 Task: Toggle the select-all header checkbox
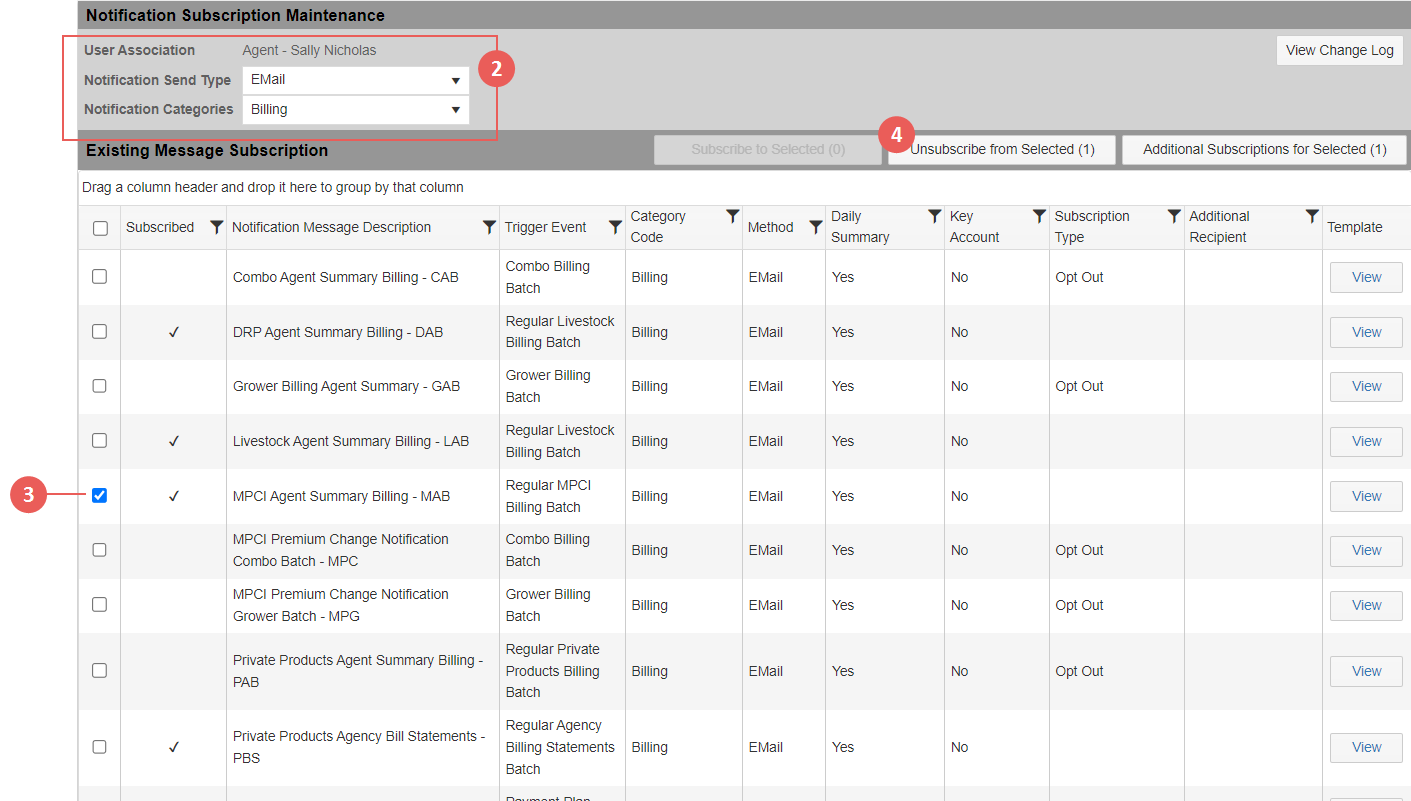pos(100,228)
